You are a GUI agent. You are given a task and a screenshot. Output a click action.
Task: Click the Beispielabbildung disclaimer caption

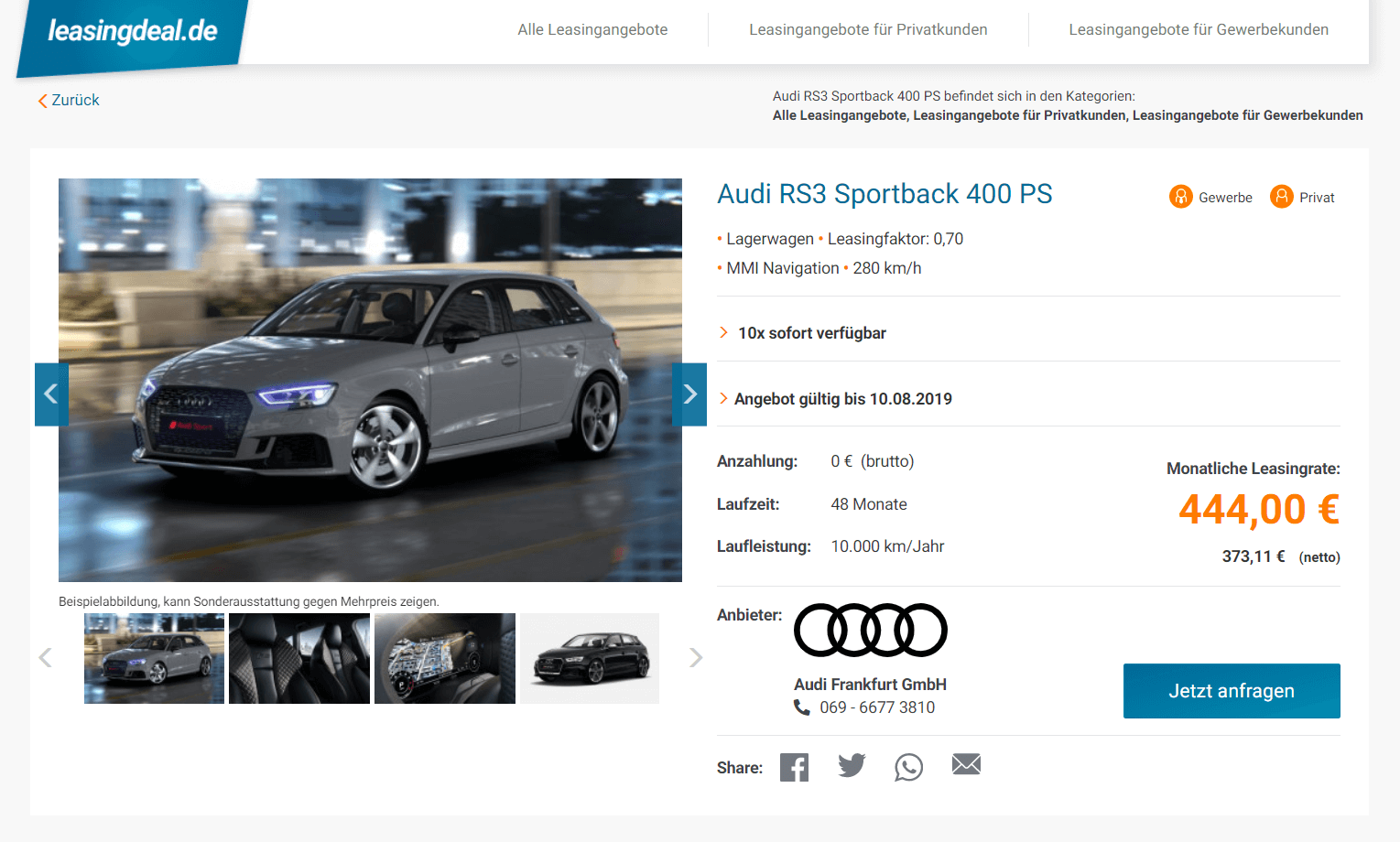(x=249, y=601)
